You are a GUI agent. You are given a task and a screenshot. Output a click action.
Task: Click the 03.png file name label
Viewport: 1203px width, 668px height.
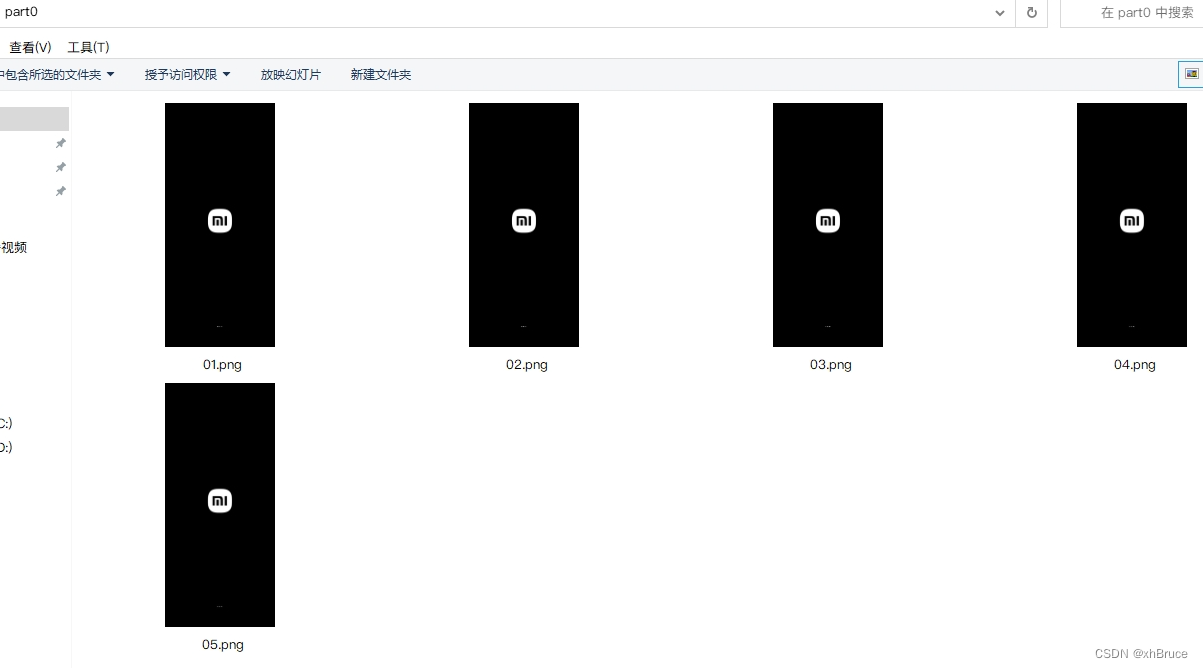tap(831, 365)
